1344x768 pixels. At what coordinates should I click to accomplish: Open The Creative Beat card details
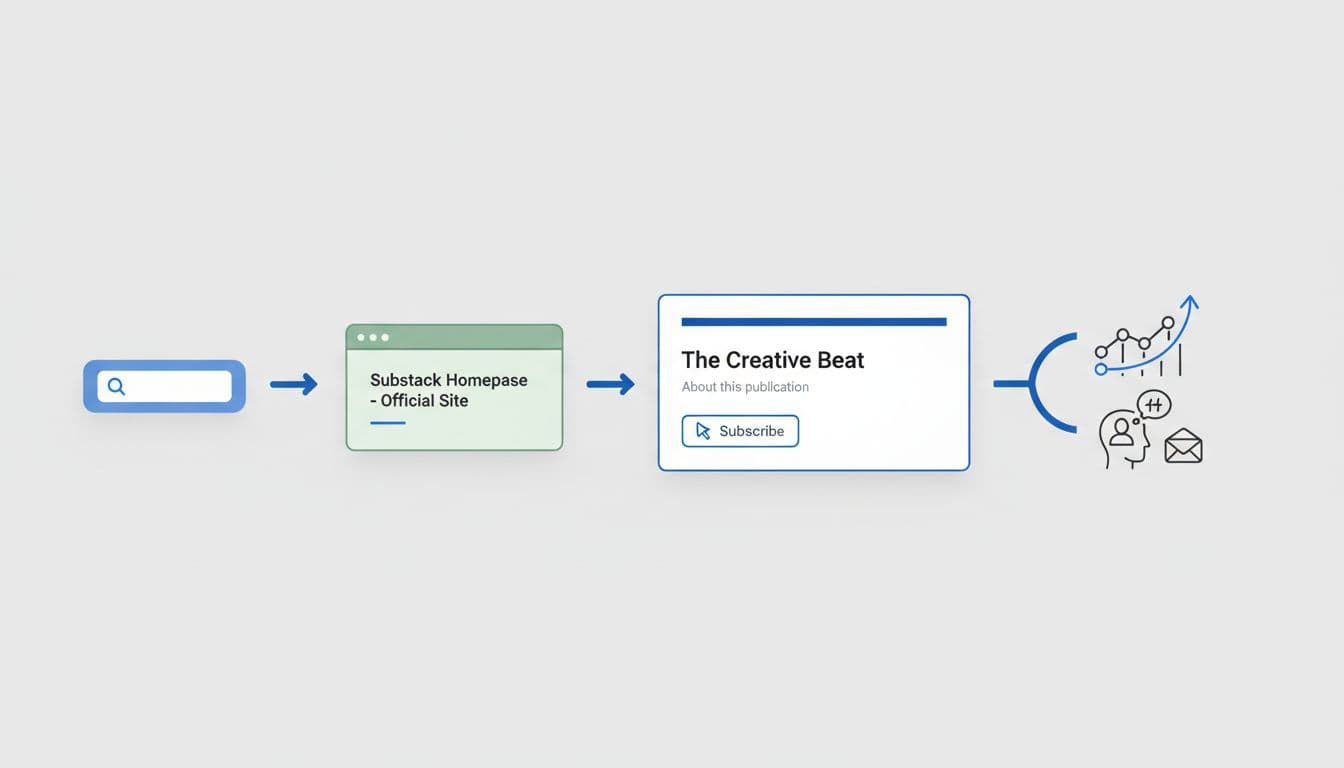(x=813, y=383)
